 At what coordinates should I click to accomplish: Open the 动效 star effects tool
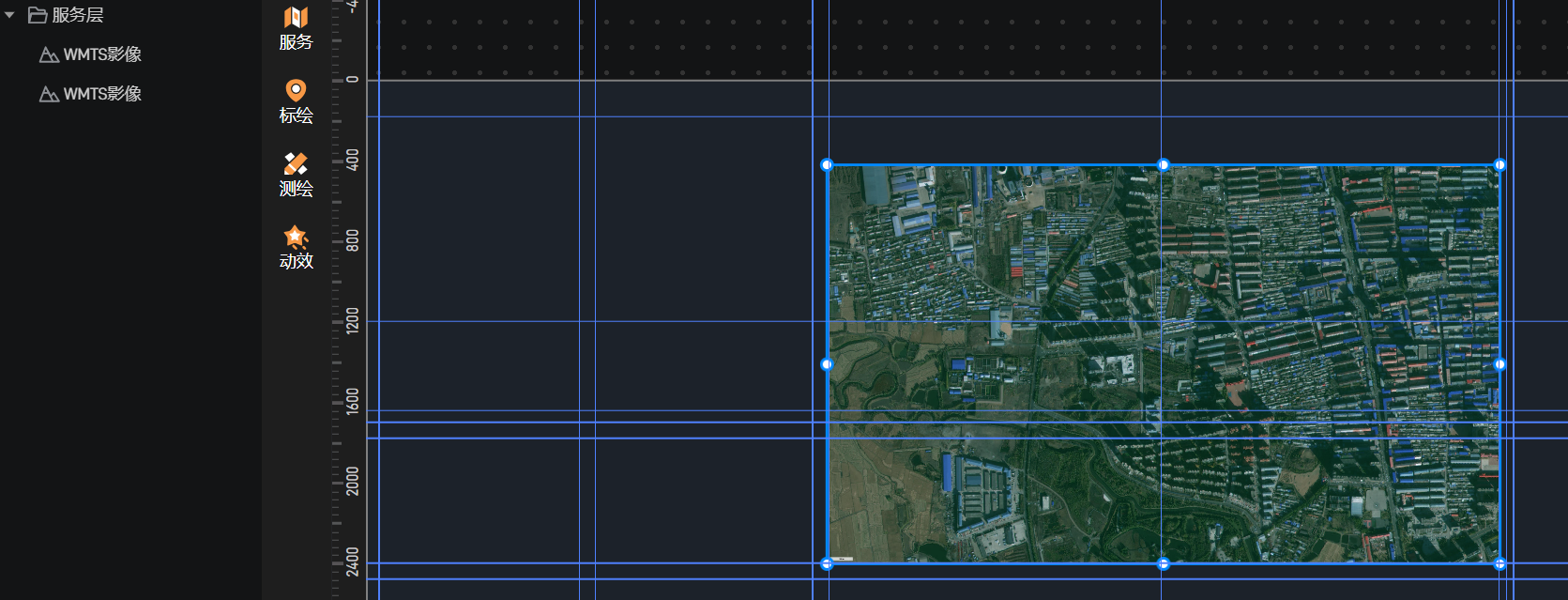tap(296, 248)
